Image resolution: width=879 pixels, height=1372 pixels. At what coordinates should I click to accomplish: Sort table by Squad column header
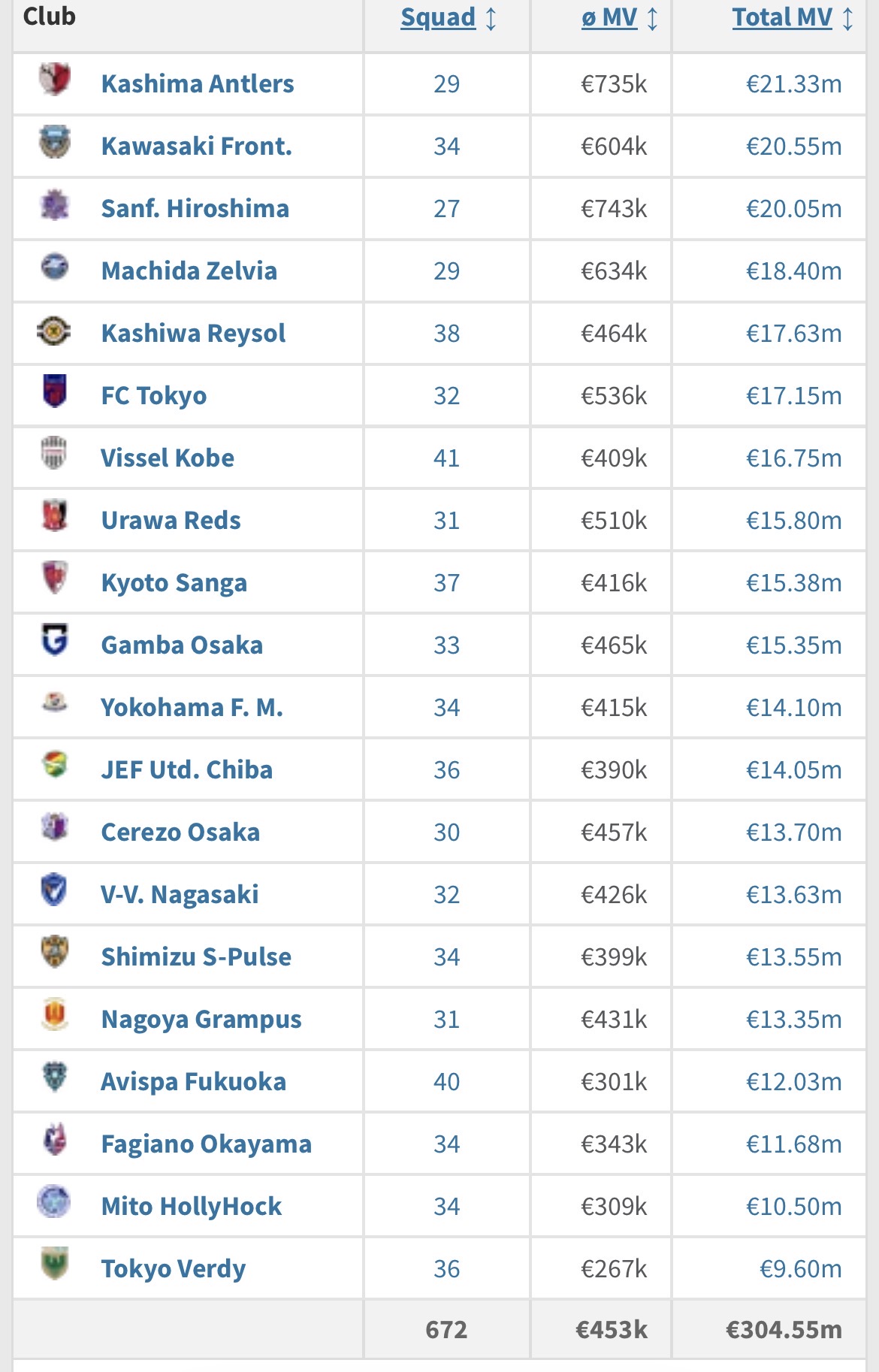(438, 17)
